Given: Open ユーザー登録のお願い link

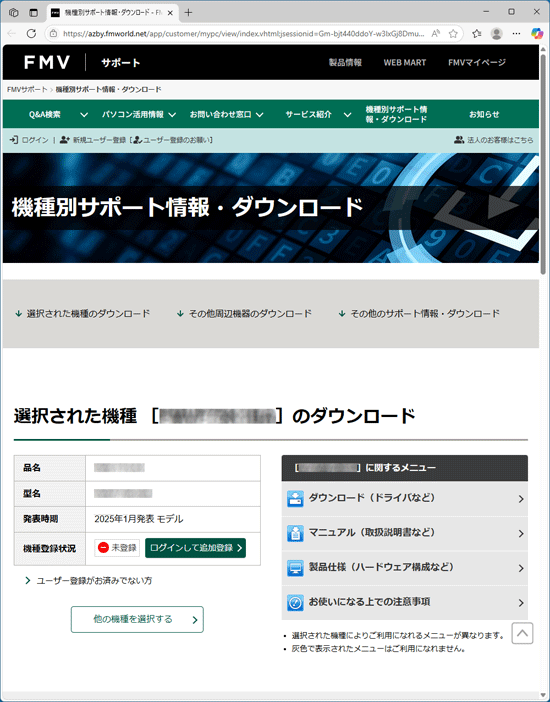Looking at the screenshot, I should pyautogui.click(x=176, y=140).
